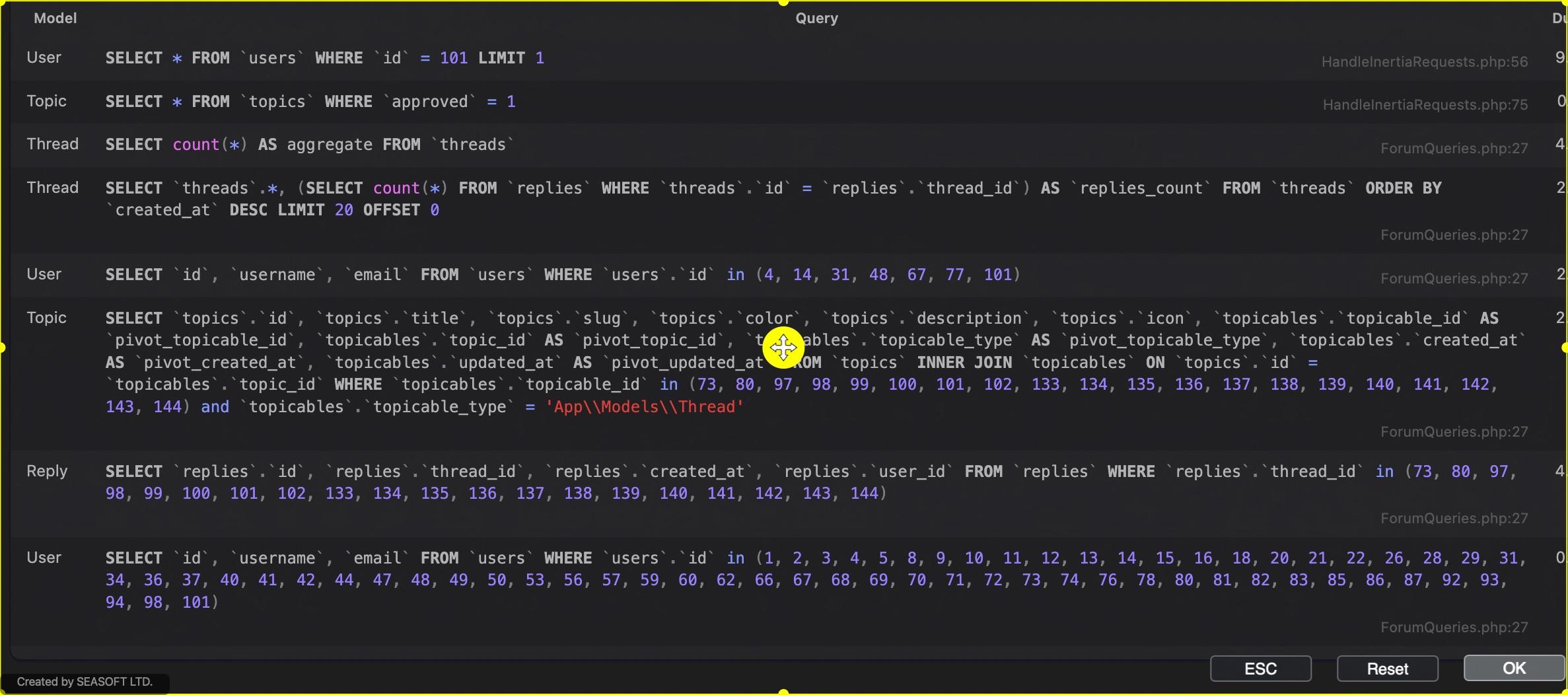Click the query selecting topics where approved = 1

310,102
